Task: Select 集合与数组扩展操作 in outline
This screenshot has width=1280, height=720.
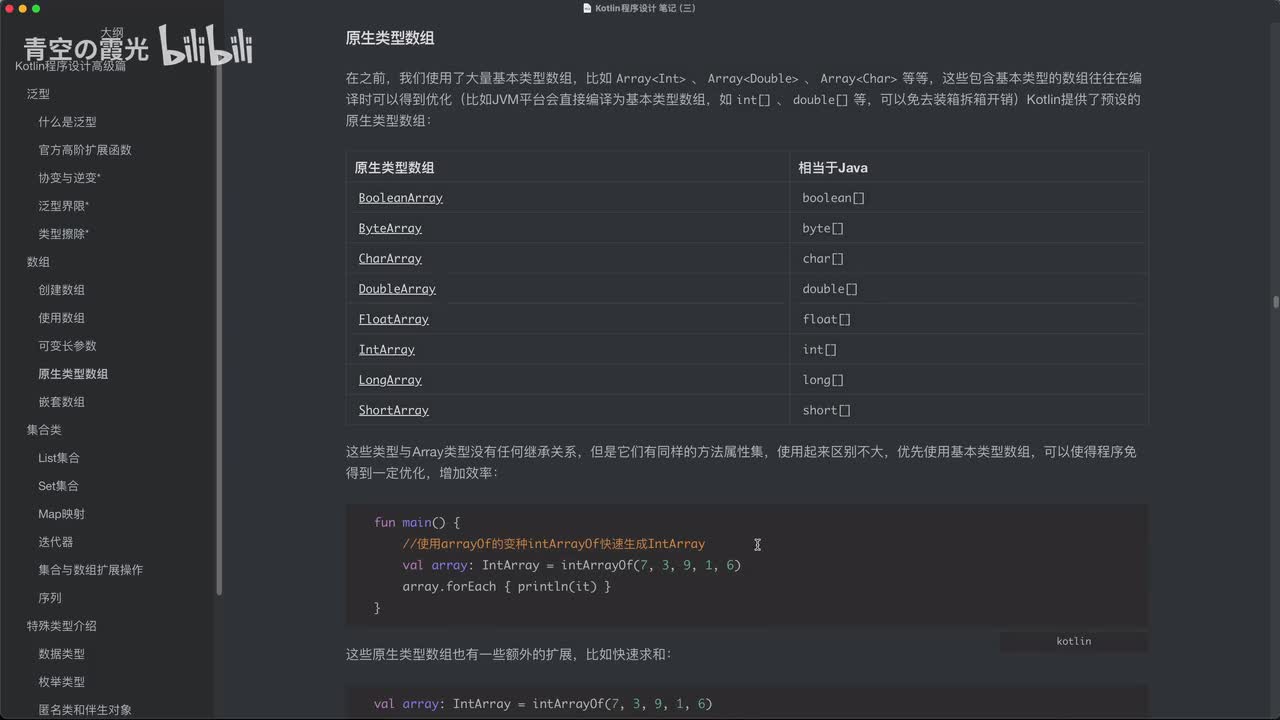Action: 91,570
